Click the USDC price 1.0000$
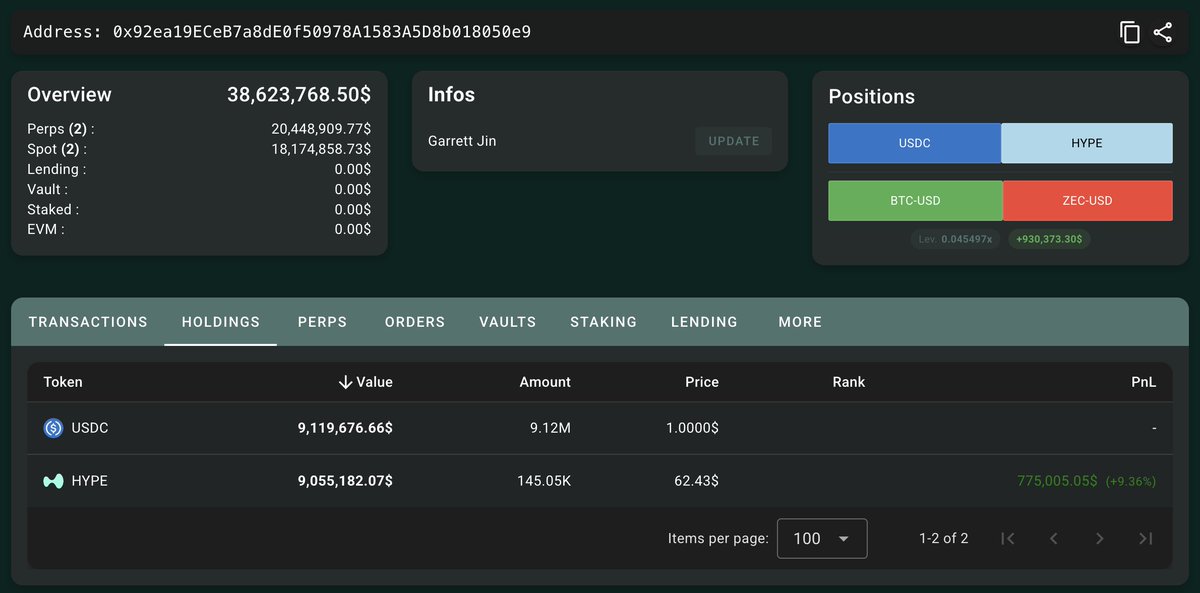 click(692, 428)
